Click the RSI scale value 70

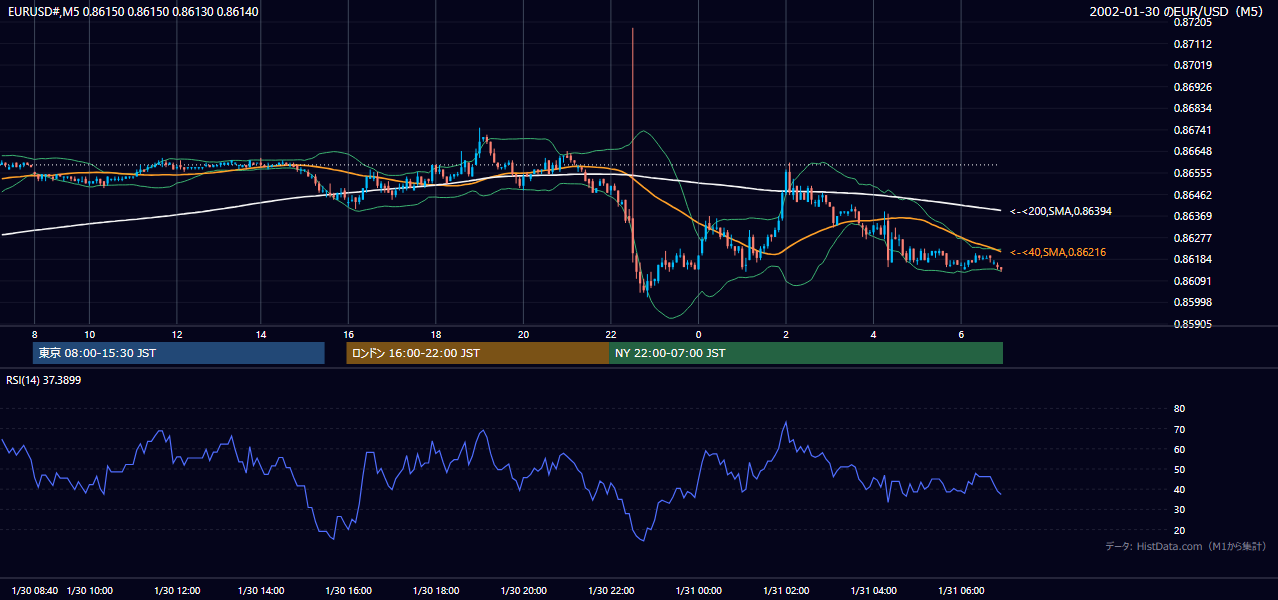pos(1179,429)
